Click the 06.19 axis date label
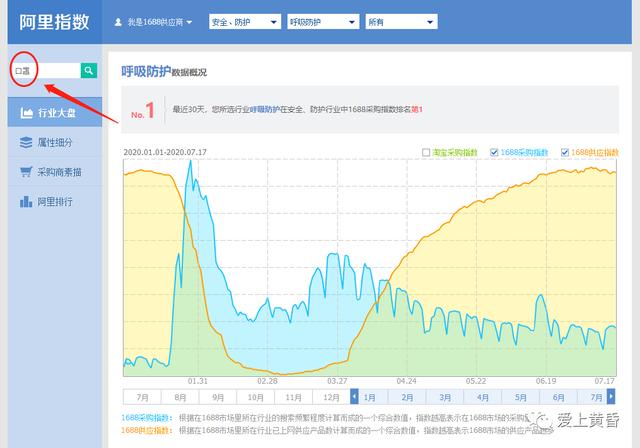The image size is (640, 448). click(546, 381)
